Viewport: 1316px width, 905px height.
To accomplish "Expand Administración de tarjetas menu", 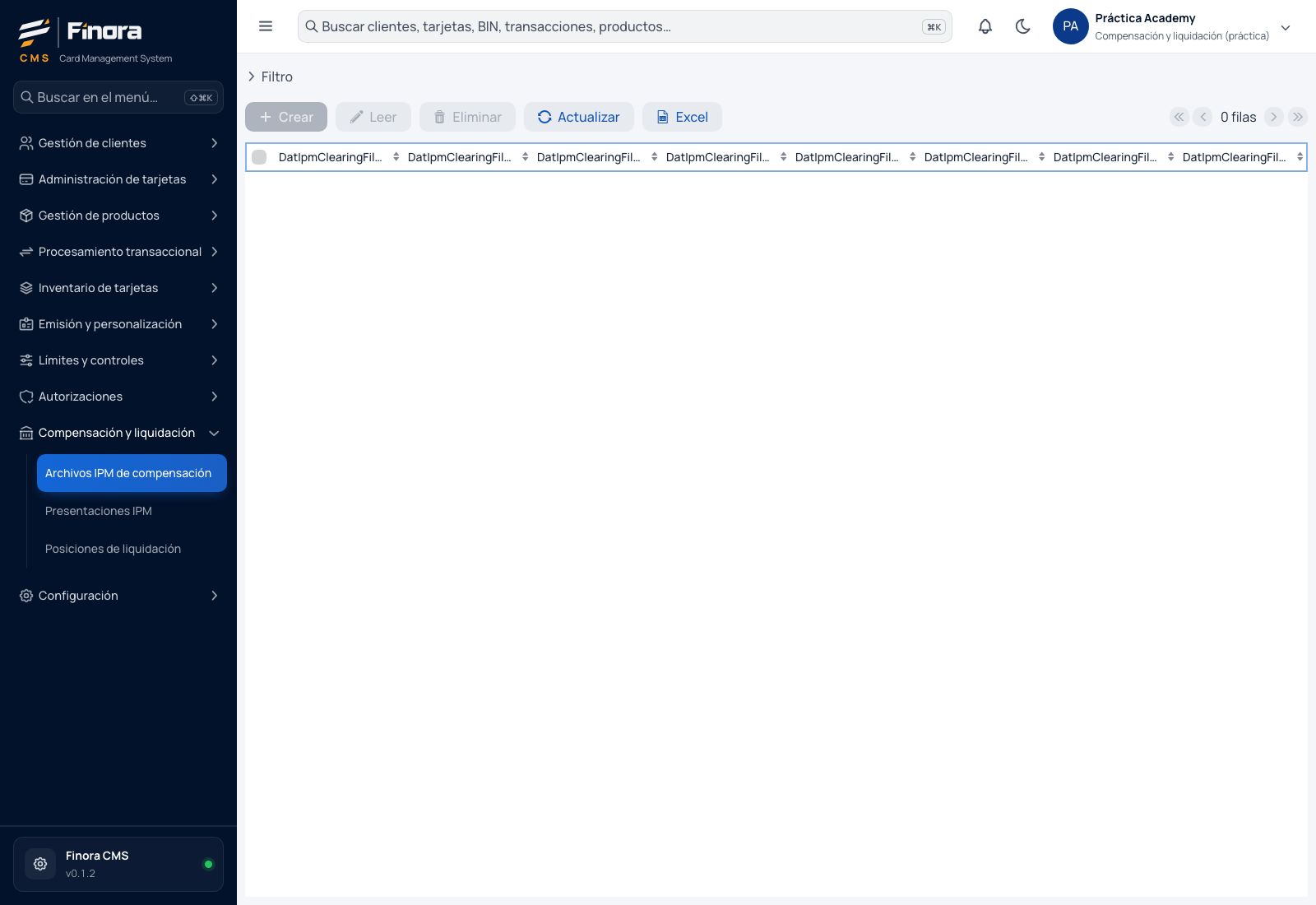I will pos(118,179).
